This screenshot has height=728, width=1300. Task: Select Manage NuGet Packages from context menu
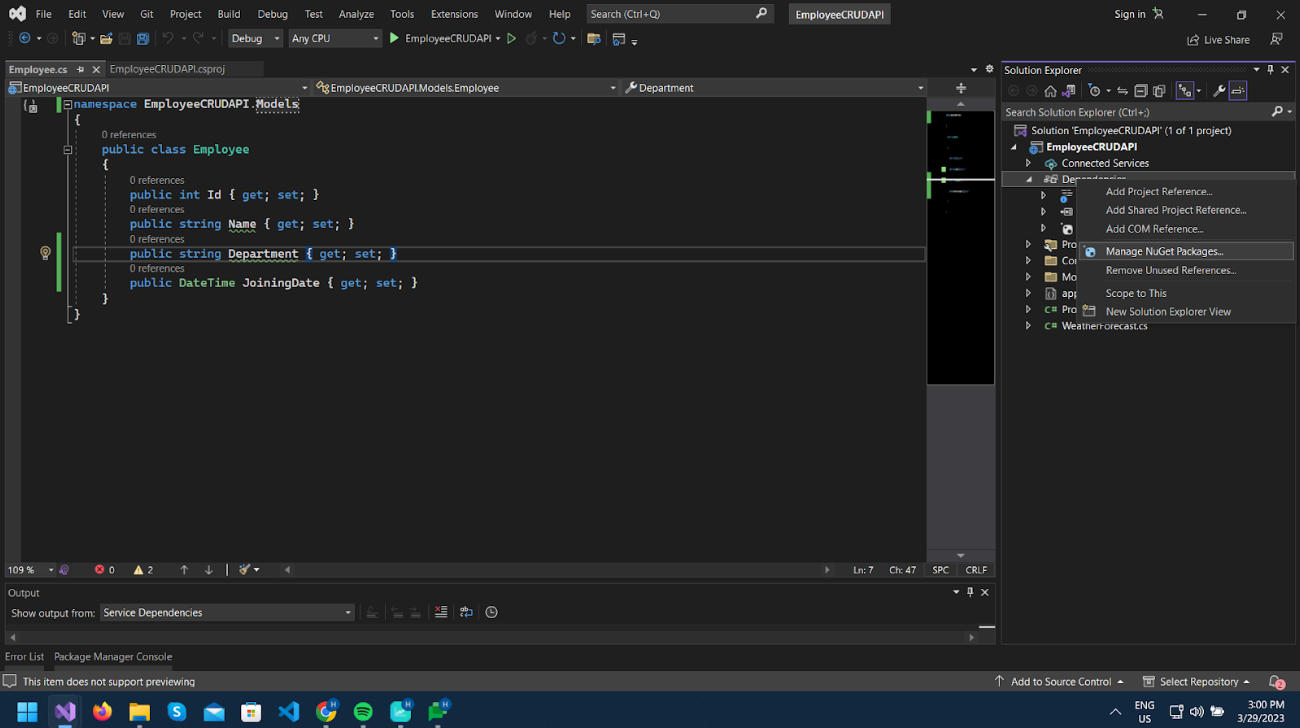1186,252
